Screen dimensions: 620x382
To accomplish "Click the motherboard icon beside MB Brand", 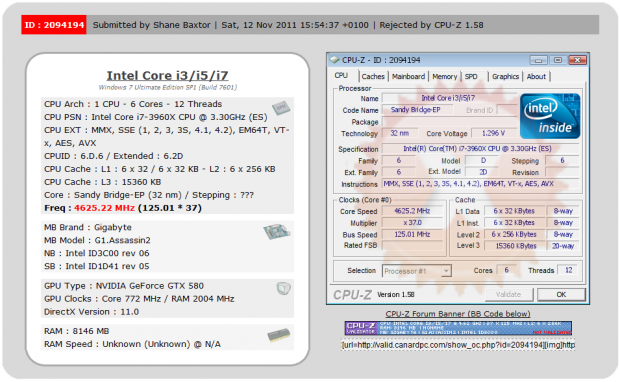I will (x=277, y=231).
